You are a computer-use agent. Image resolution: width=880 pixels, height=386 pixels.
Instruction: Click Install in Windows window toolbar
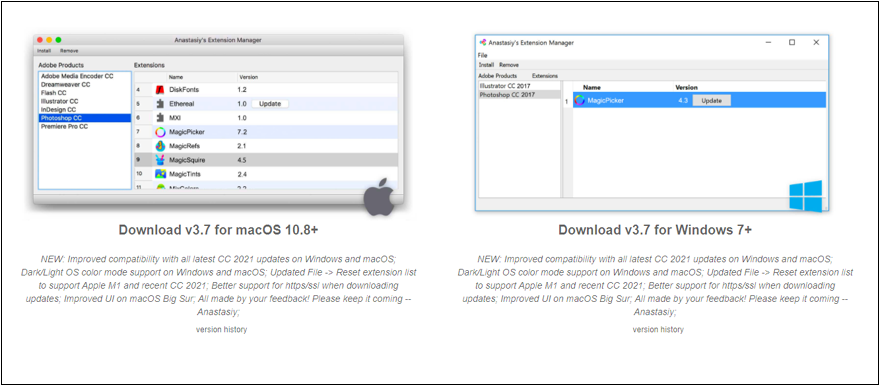tap(486, 65)
